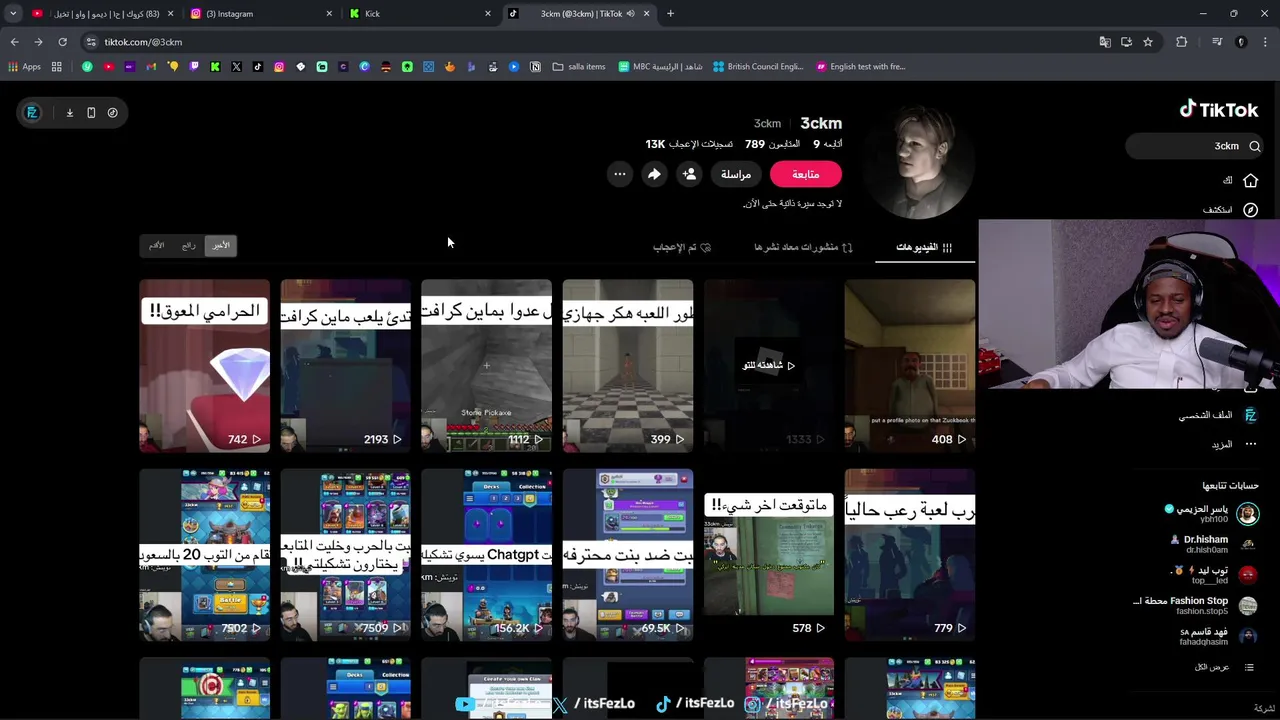Open the media control icon in Chrome toolbar

pyautogui.click(x=1217, y=42)
